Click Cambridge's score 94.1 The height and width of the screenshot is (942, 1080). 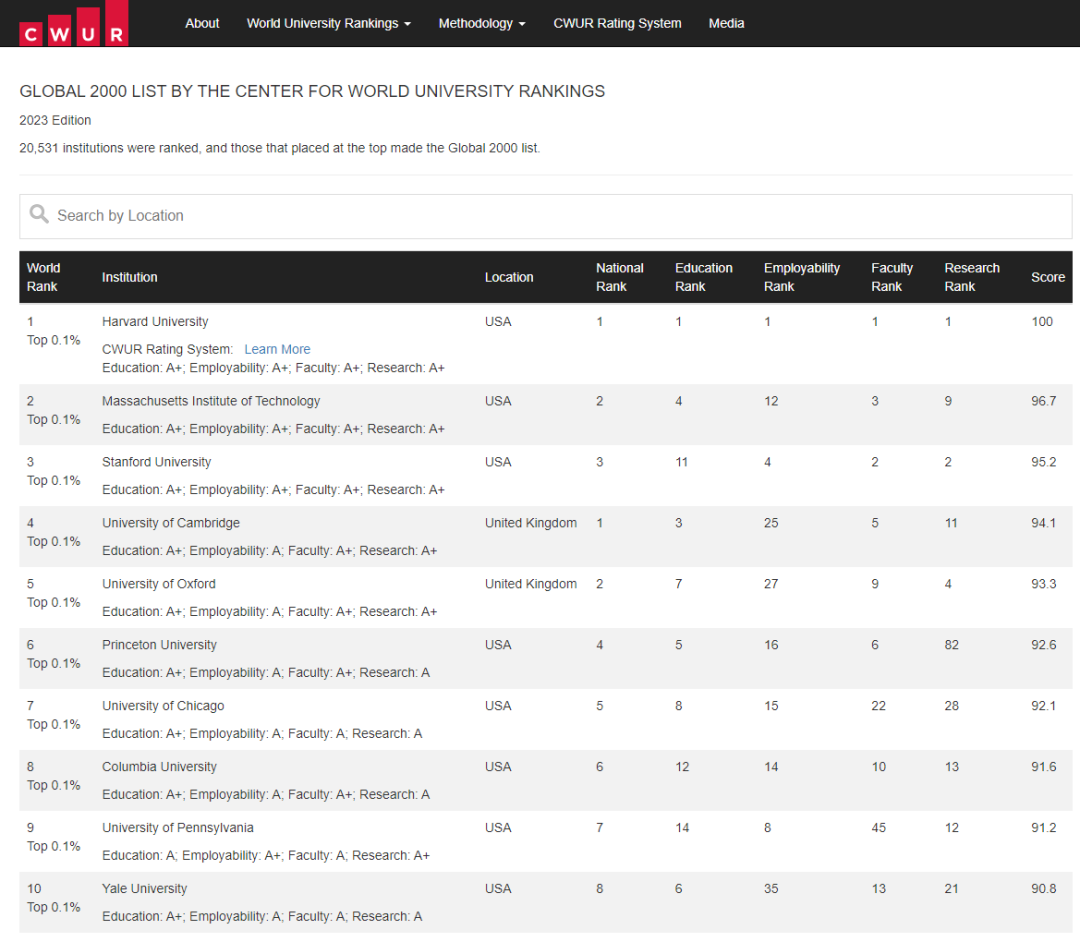(x=1043, y=523)
